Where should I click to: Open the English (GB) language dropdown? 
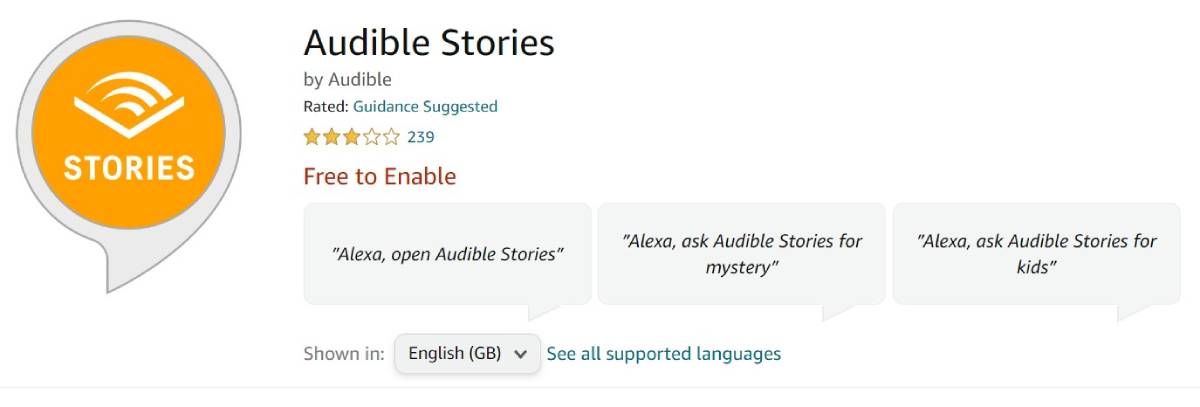tap(467, 354)
